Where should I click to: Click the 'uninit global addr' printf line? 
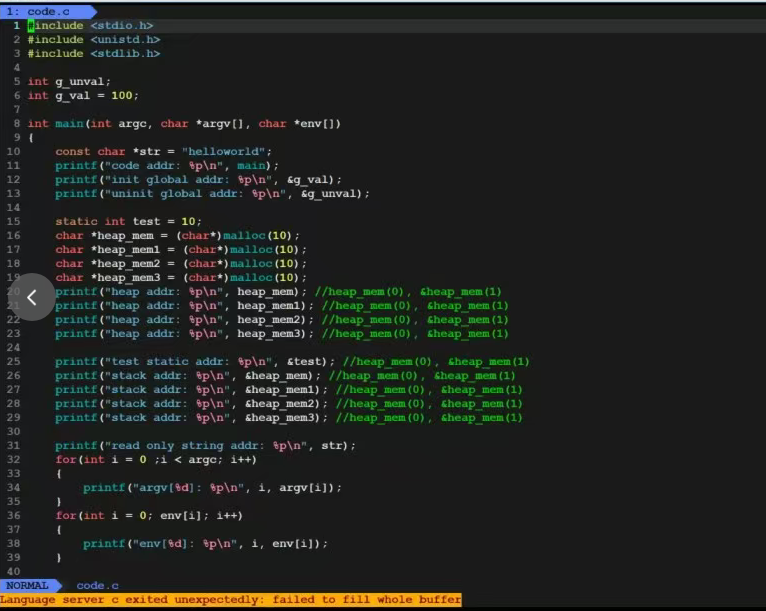[x=213, y=193]
